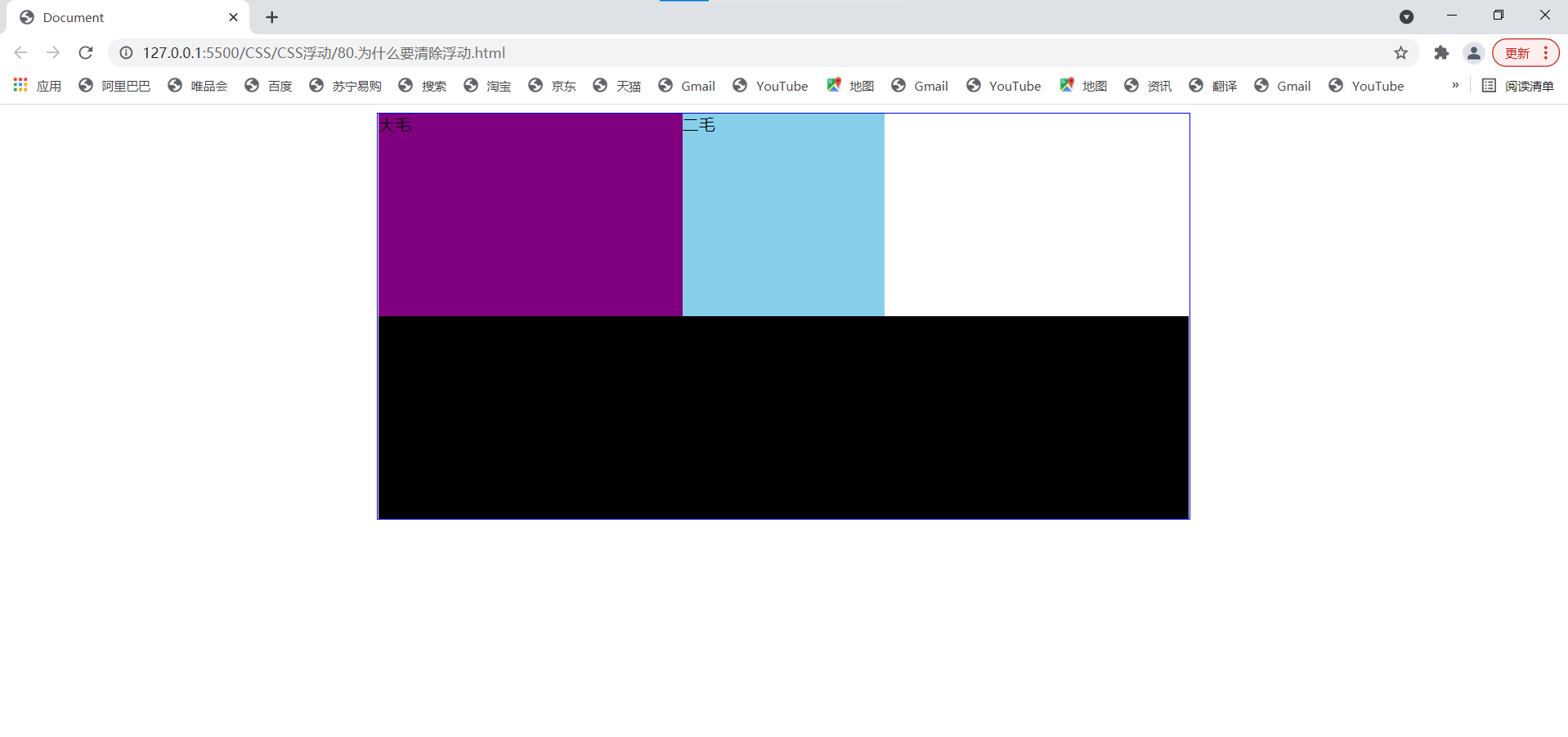This screenshot has width=1568, height=737.
Task: Click the purple 大毛 box
Action: pos(530,215)
